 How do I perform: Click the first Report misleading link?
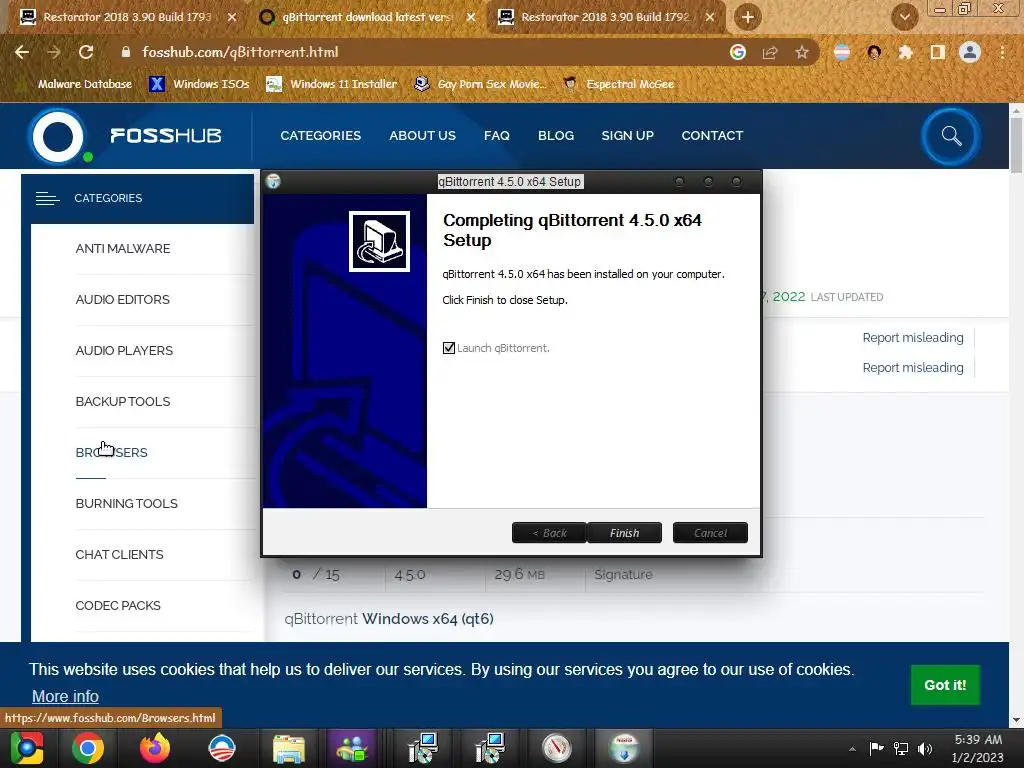(x=913, y=338)
